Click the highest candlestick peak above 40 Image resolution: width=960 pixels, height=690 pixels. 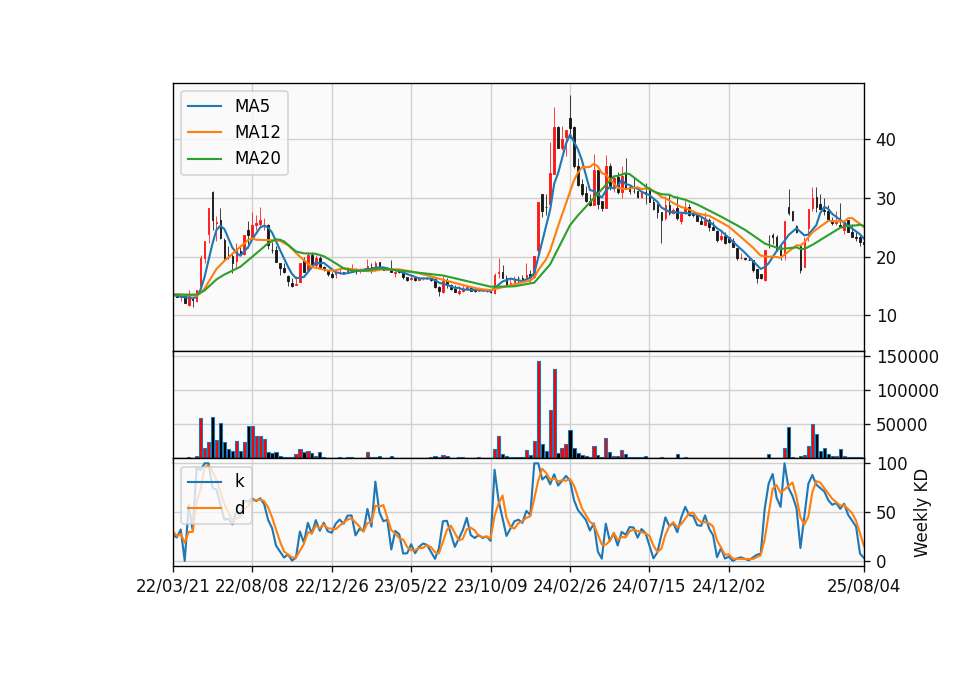coord(571,116)
